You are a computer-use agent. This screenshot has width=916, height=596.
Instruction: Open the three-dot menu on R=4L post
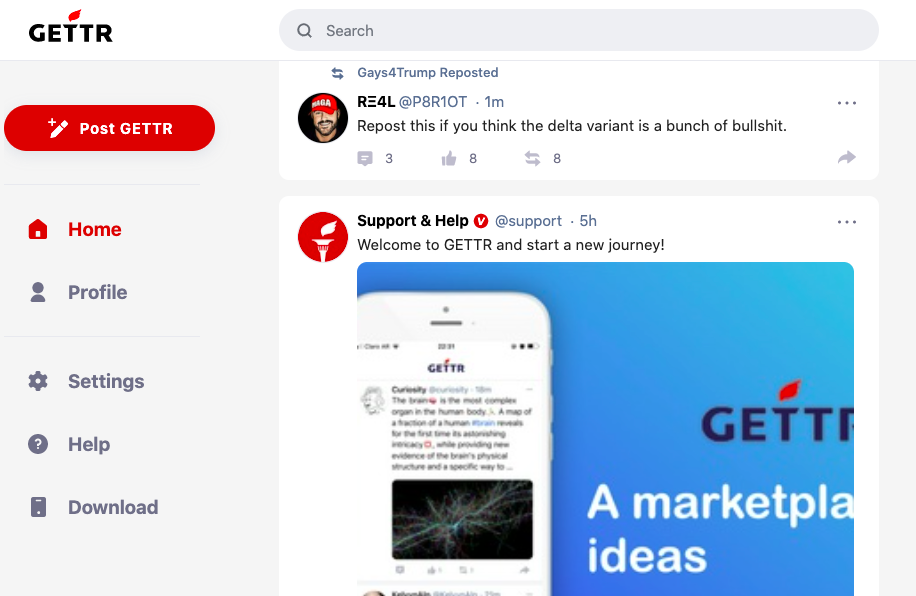coord(846,103)
